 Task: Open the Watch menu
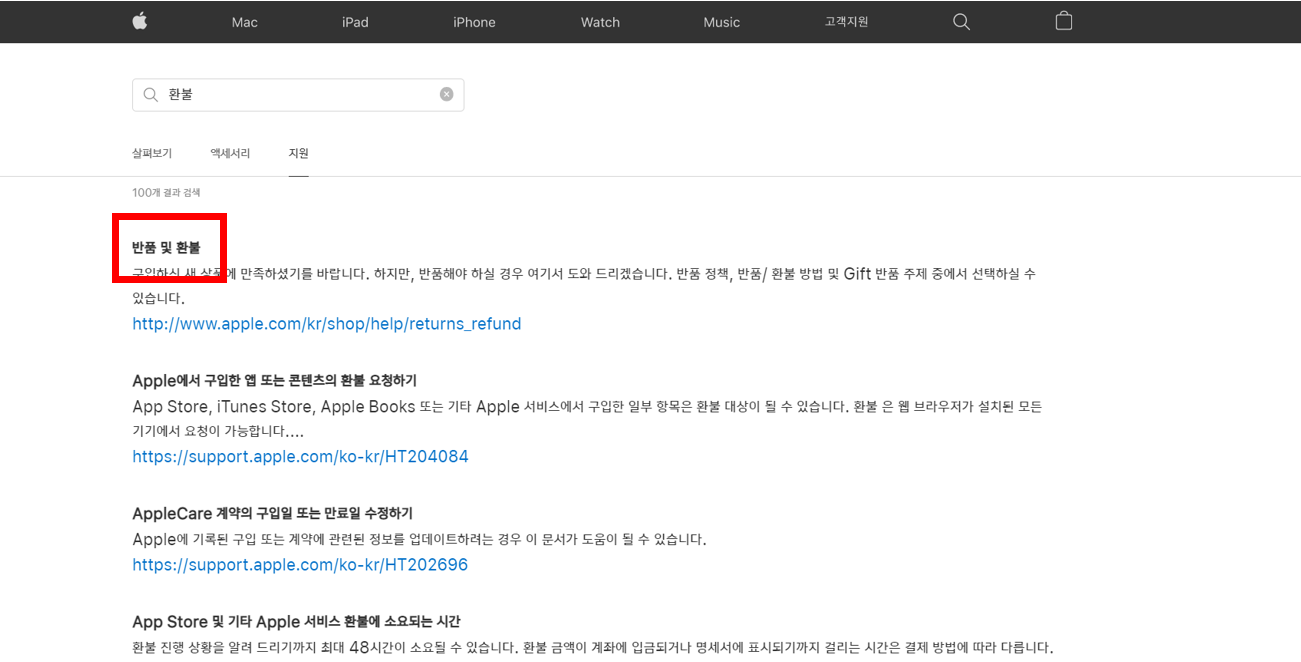pos(600,22)
